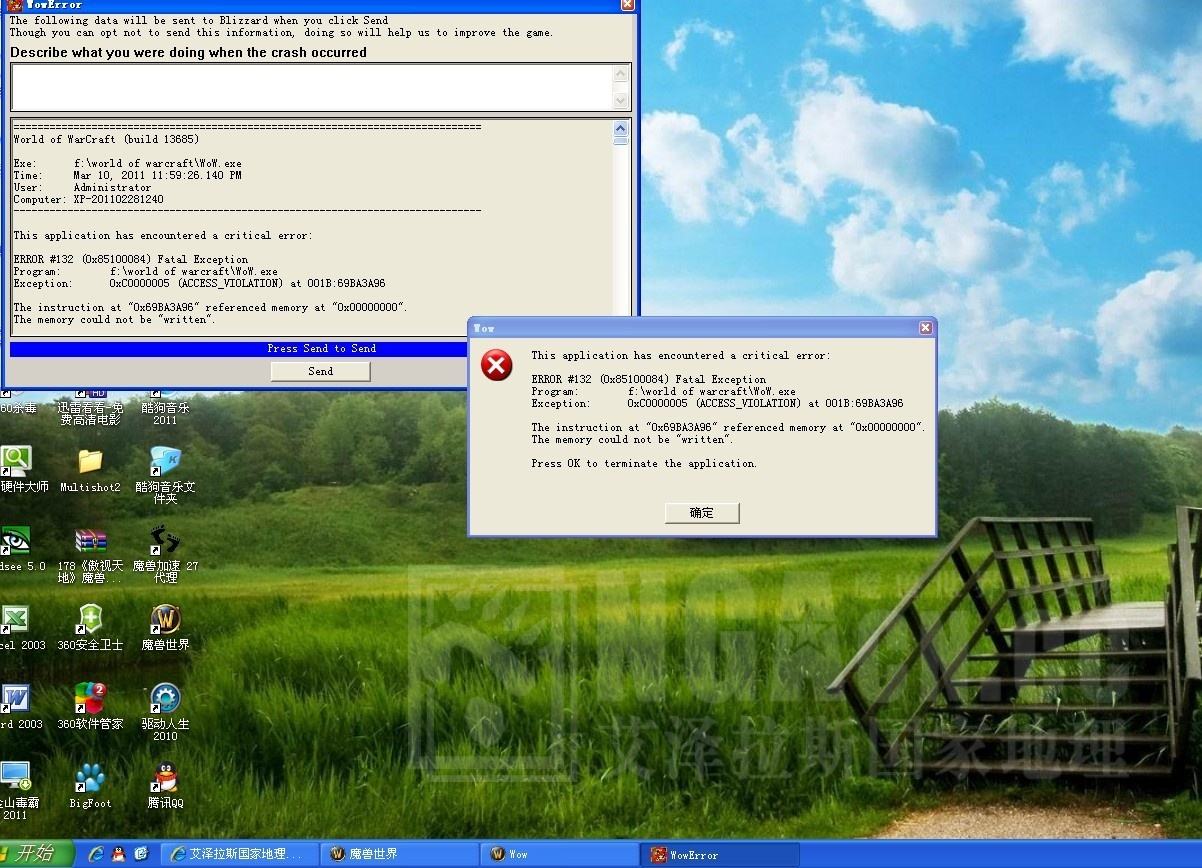
Task: Click QQ penguin icon in quick launch
Action: point(118,854)
